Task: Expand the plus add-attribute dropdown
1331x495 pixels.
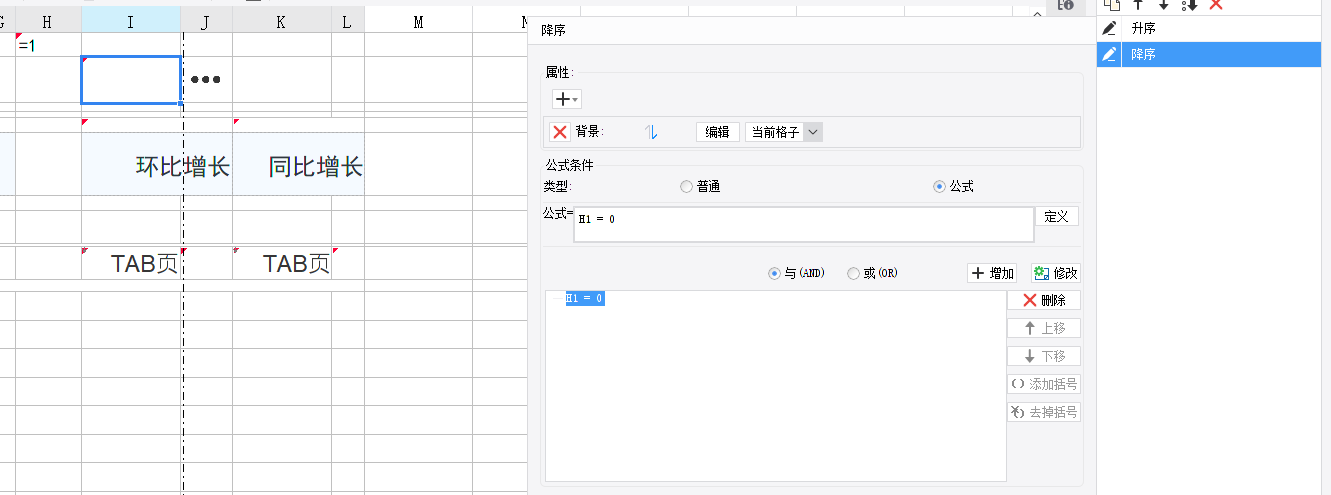Action: pos(567,99)
